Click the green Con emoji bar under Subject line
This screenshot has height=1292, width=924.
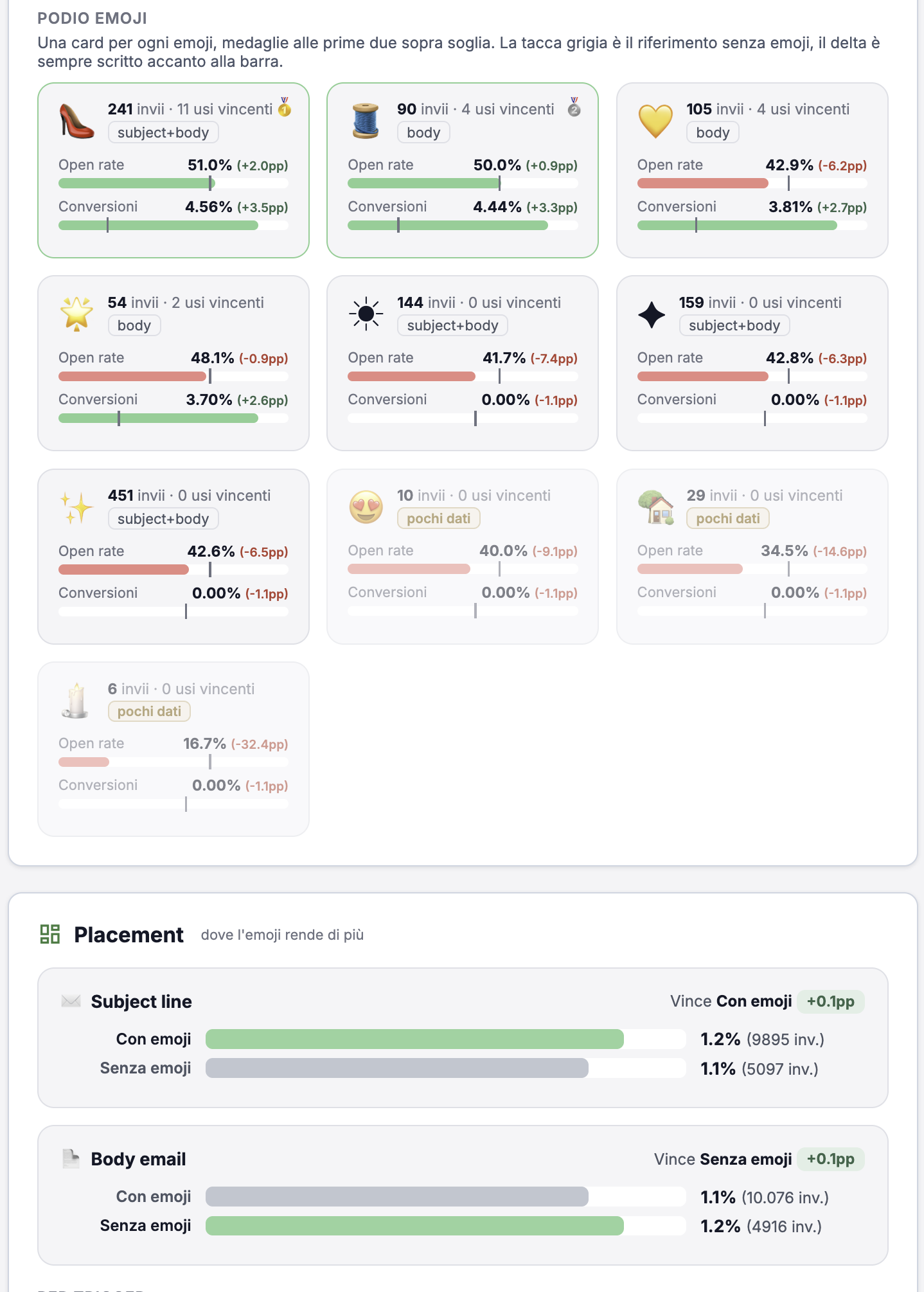coord(414,1039)
